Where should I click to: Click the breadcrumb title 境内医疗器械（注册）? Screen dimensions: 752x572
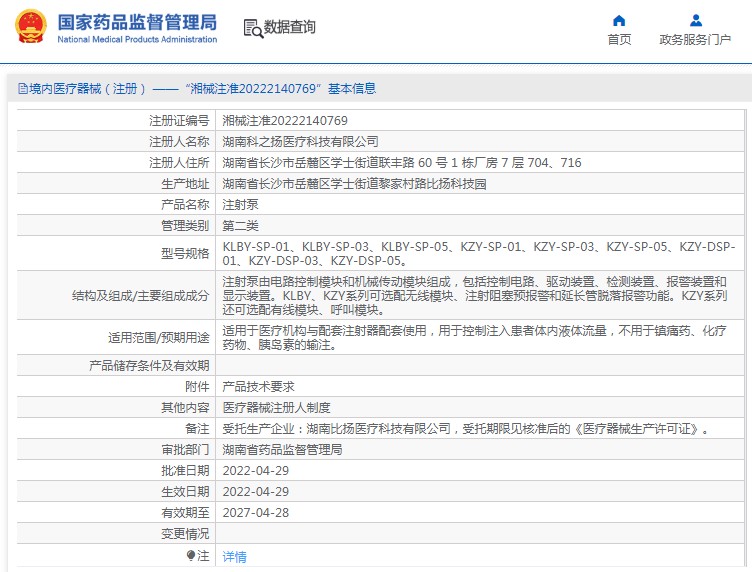[87, 89]
